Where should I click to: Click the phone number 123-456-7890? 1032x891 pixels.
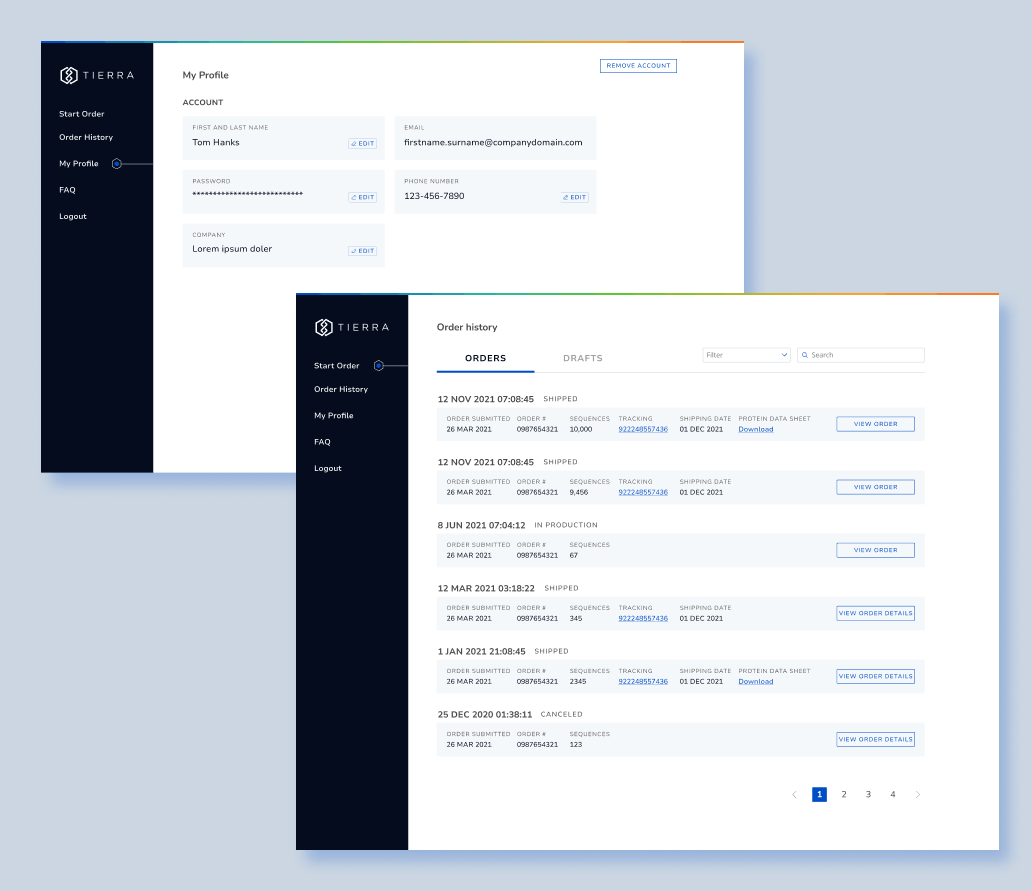(x=434, y=196)
